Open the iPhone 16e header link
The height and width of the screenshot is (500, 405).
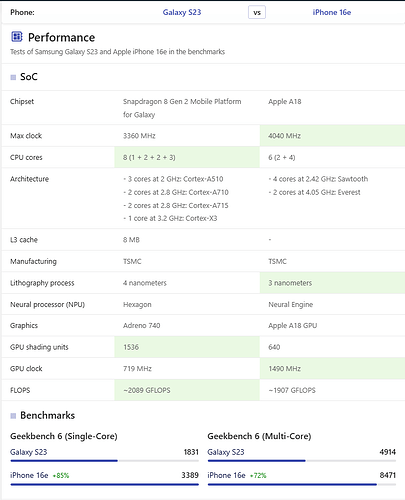point(332,12)
